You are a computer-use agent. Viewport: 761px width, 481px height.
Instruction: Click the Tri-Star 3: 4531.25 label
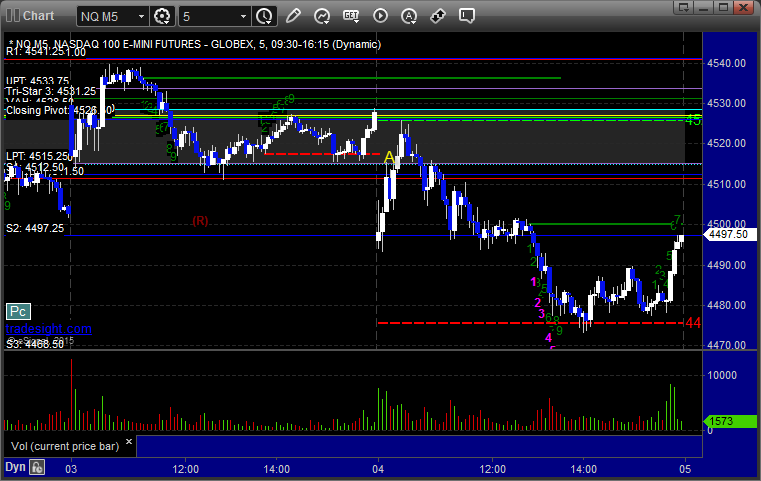pos(51,91)
